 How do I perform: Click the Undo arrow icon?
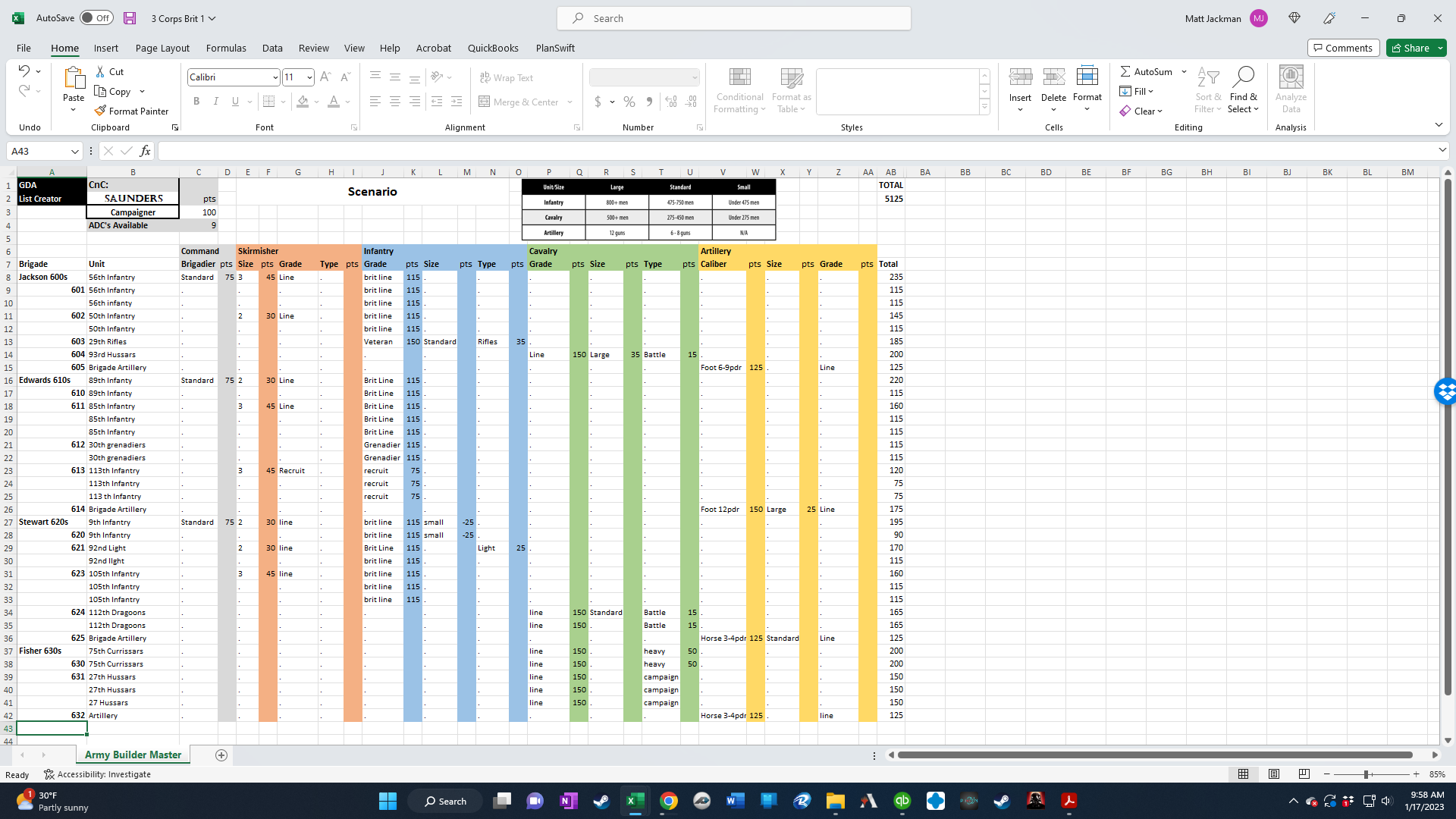tap(24, 71)
